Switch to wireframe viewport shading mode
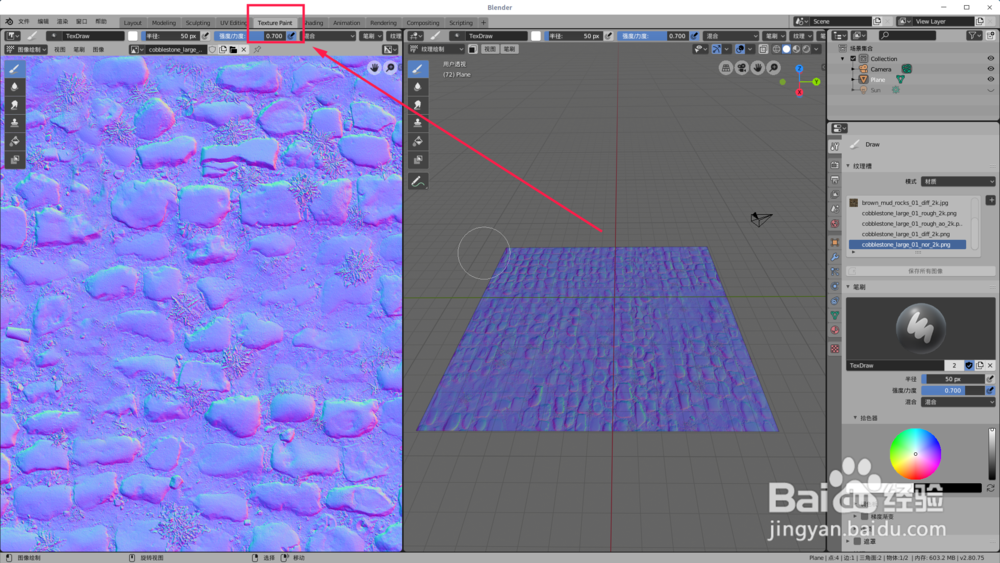 776,48
